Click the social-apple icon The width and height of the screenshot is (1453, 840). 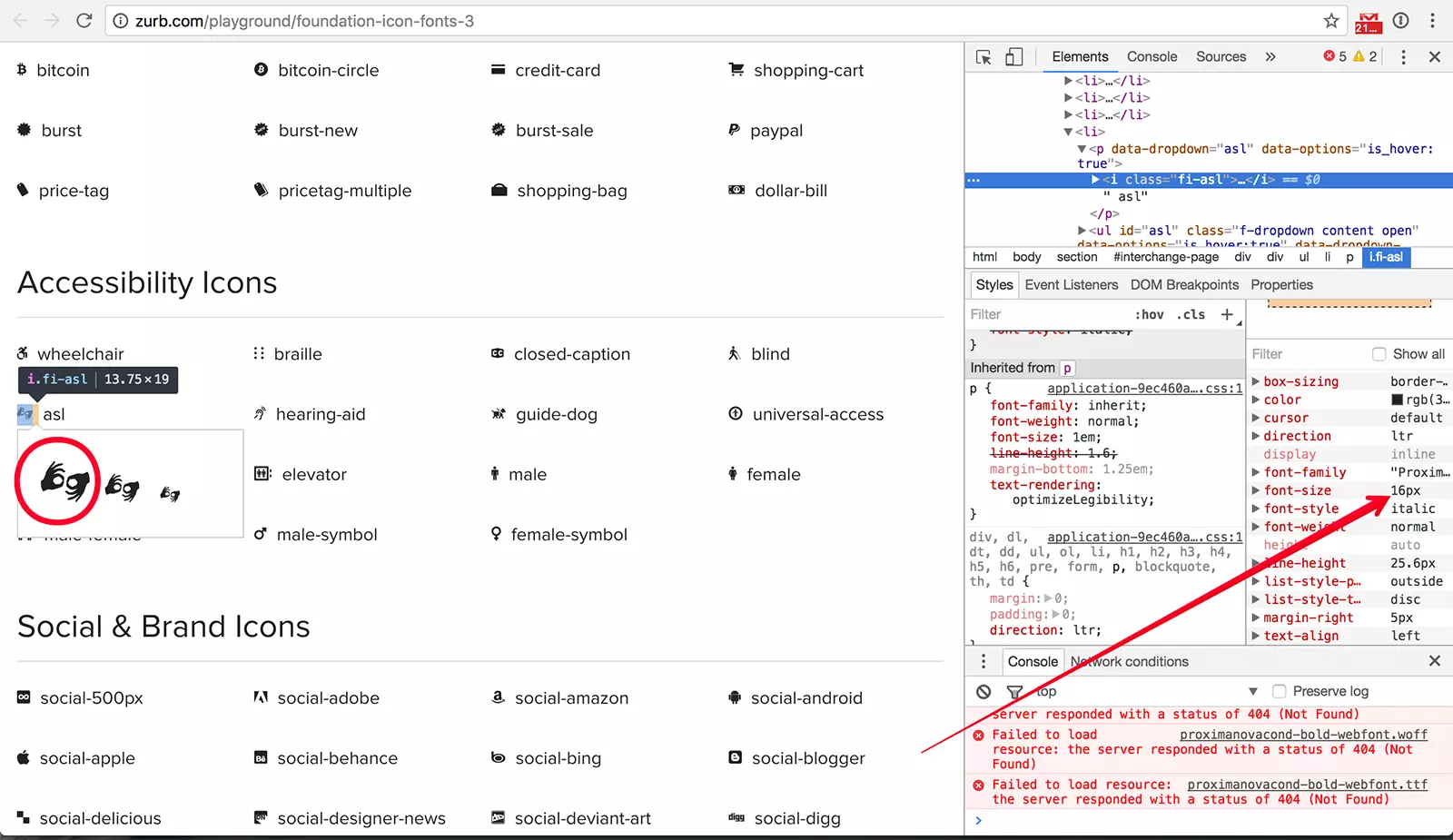[24, 757]
